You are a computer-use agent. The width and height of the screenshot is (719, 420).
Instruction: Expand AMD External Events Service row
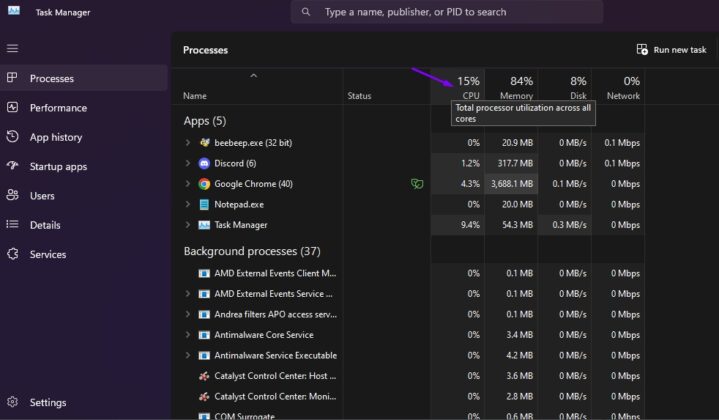click(x=188, y=293)
